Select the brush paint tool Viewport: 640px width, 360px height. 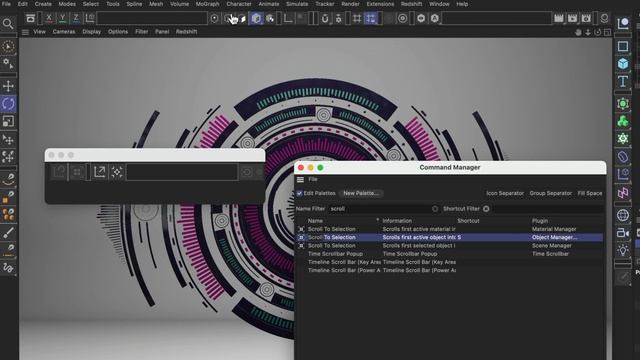point(8,233)
